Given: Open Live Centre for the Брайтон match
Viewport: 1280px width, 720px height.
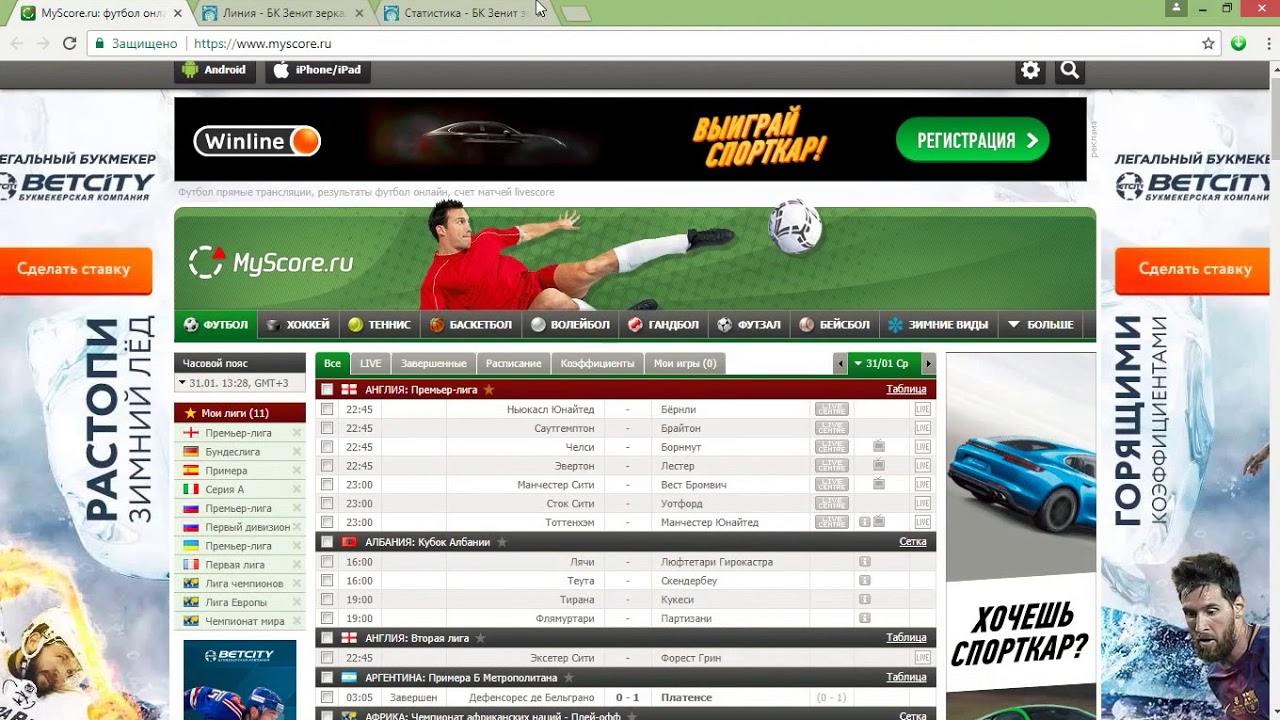Looking at the screenshot, I should click(832, 428).
